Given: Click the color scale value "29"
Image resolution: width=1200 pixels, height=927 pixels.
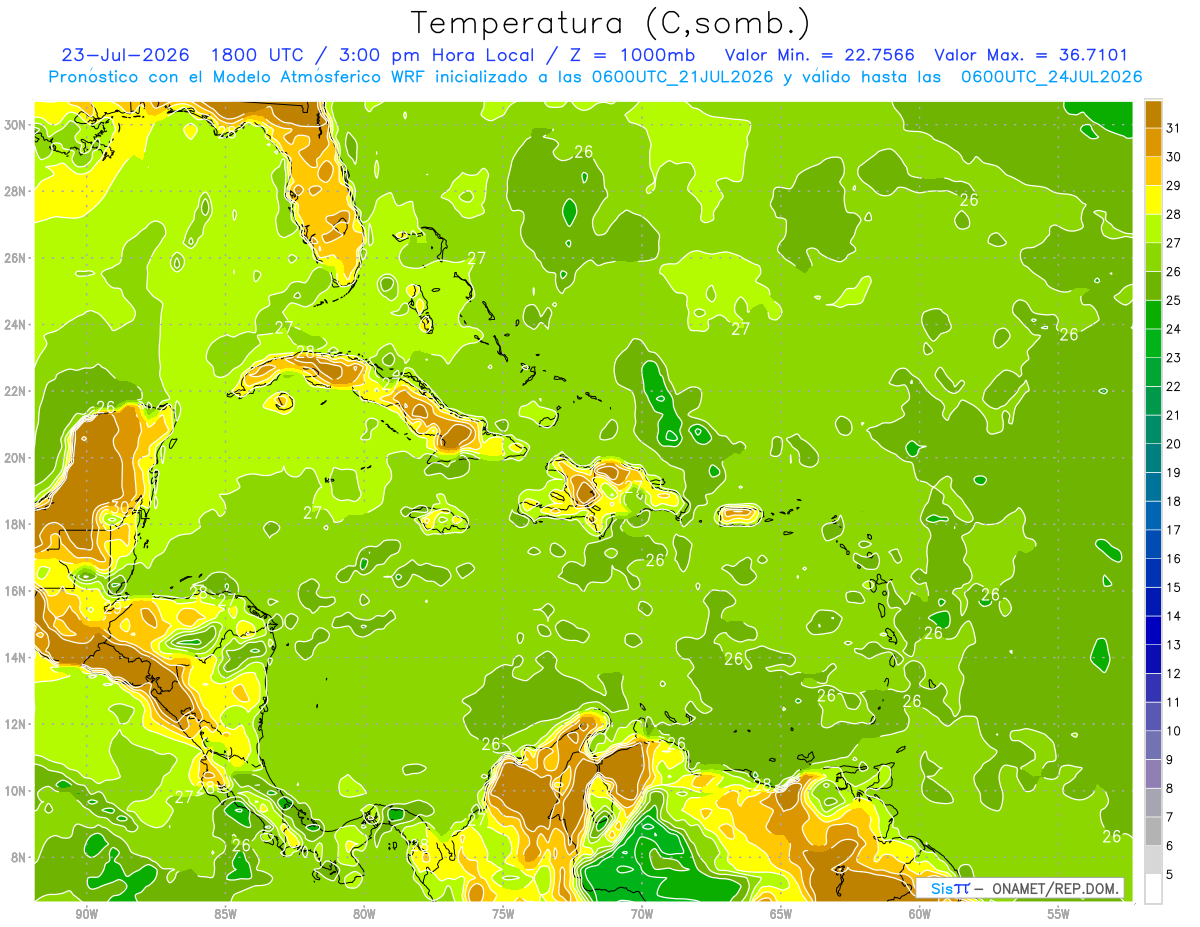Looking at the screenshot, I should (1174, 186).
